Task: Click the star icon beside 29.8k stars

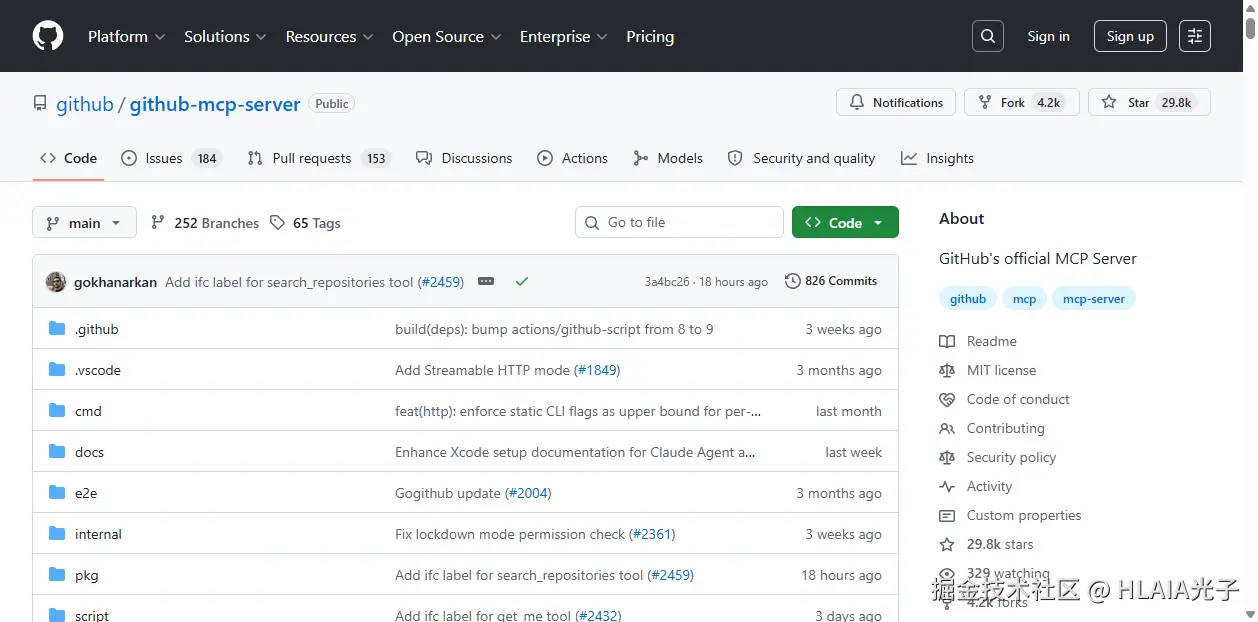Action: tap(947, 544)
